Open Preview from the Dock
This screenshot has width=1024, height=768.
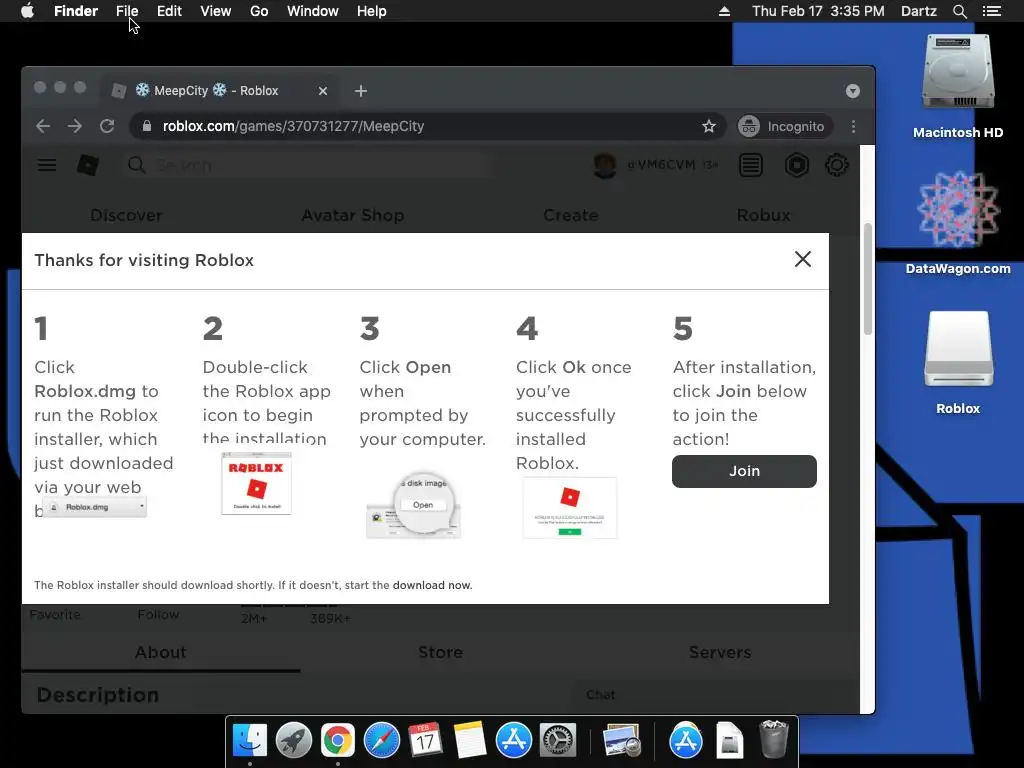[x=622, y=741]
